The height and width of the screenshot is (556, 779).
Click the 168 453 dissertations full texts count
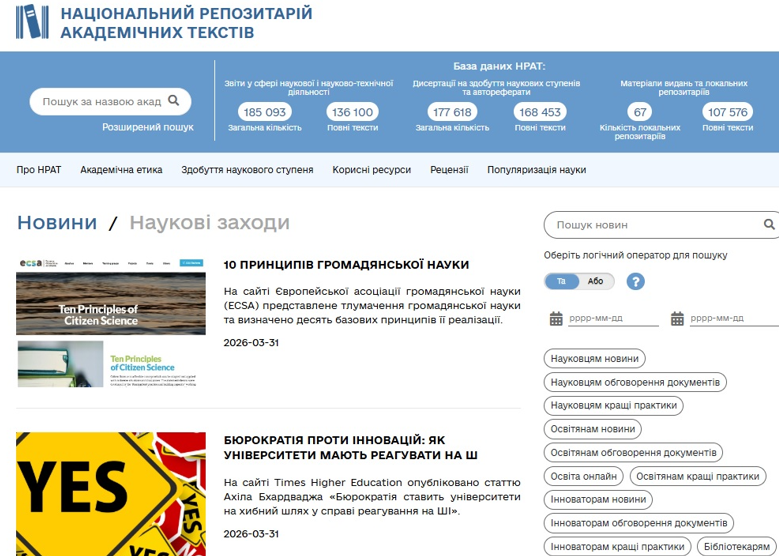(x=540, y=112)
